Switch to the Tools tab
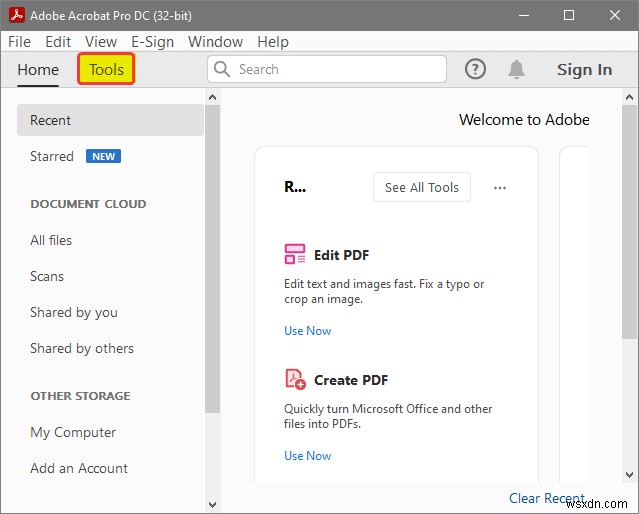 coord(106,69)
